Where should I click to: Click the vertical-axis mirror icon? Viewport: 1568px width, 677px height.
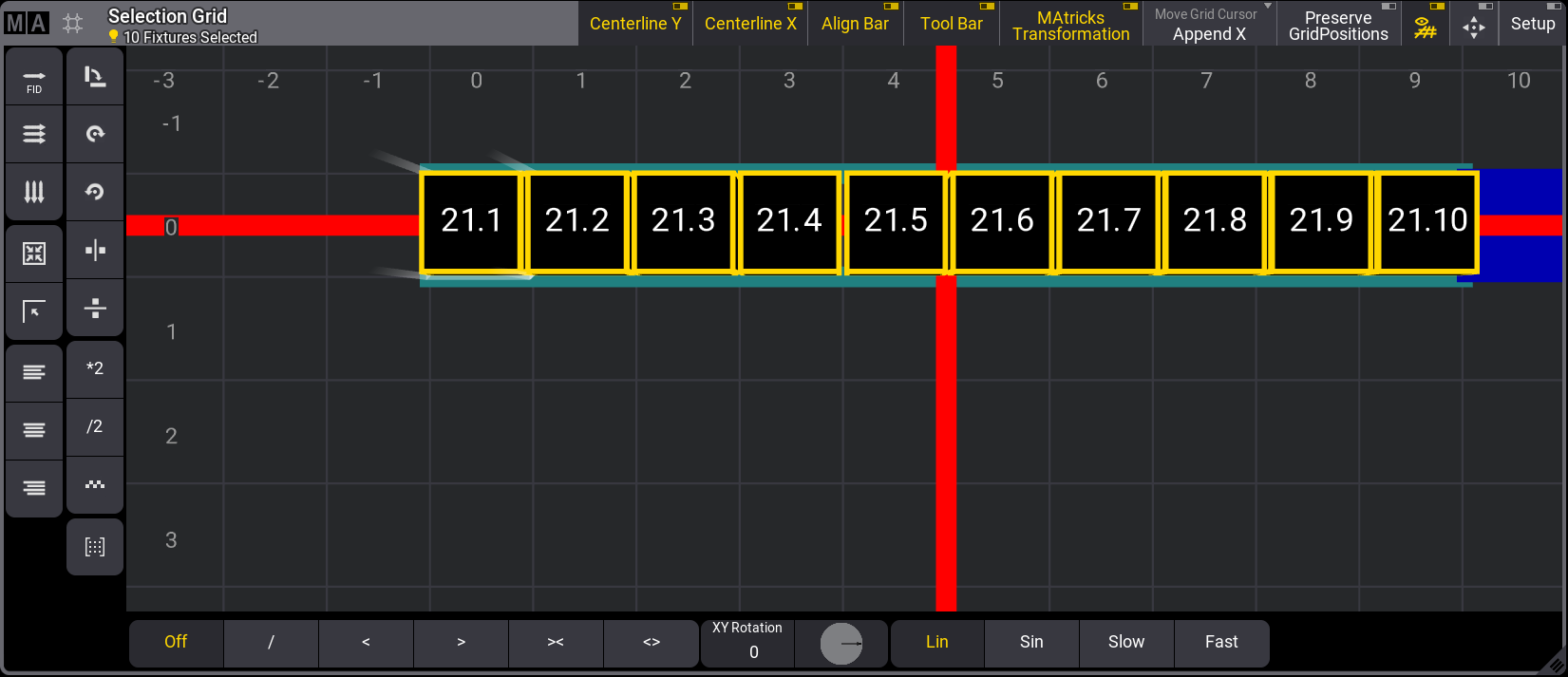click(x=95, y=251)
